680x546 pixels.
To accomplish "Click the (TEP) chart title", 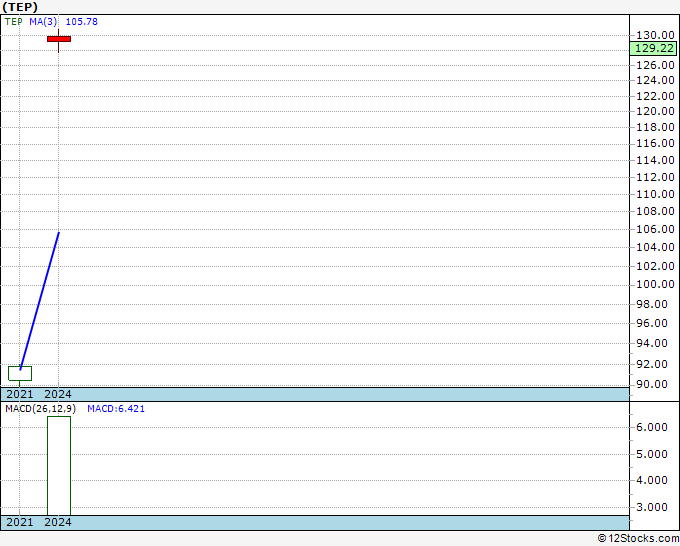I will 21,6.
